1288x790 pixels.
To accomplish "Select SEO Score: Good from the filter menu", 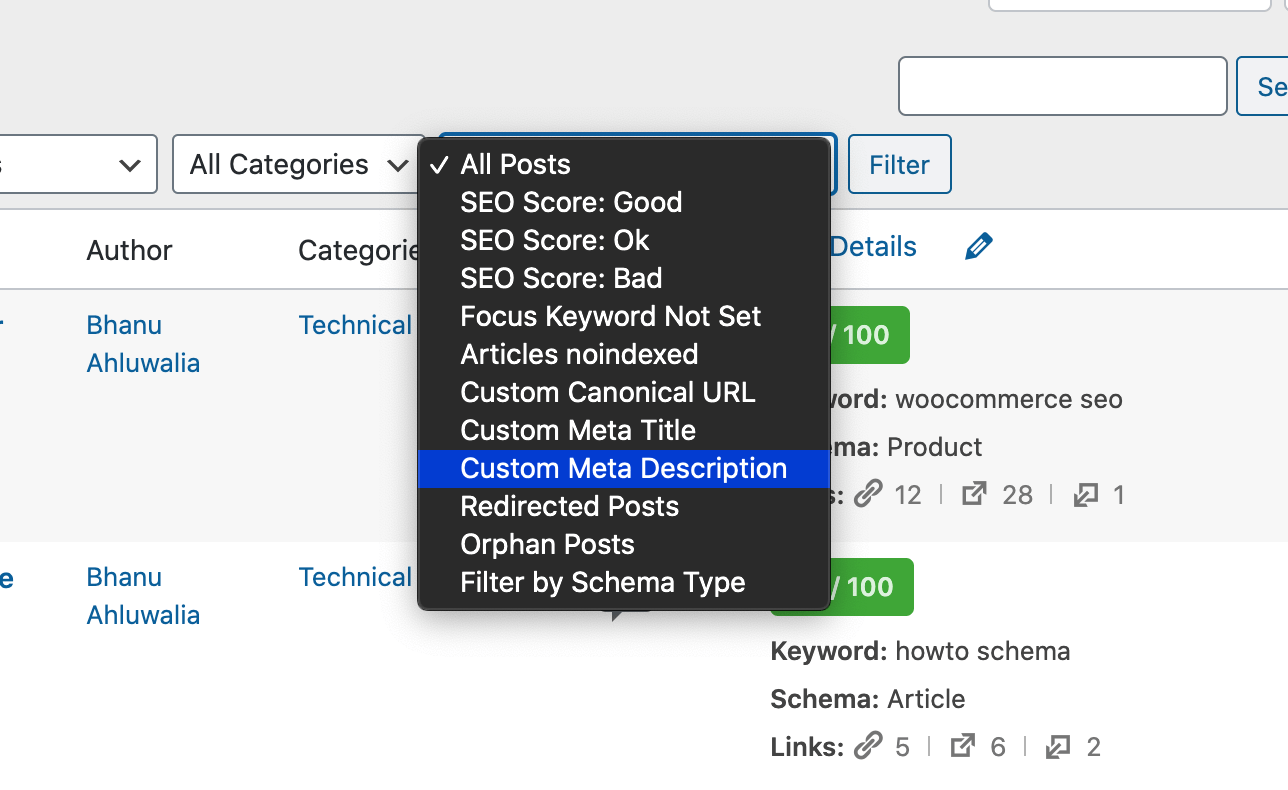I will pos(571,202).
